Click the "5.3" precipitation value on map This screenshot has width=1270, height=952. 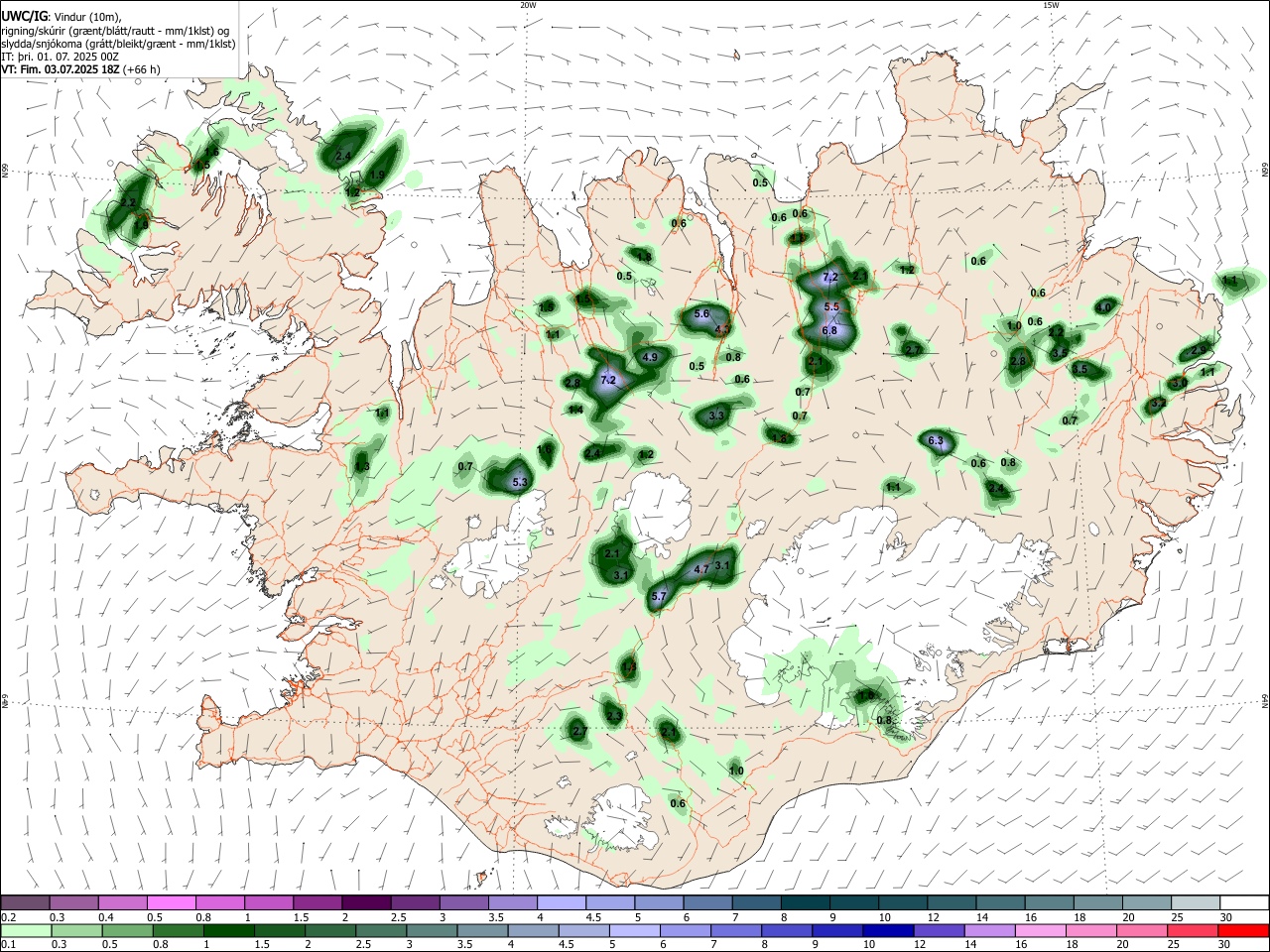pyautogui.click(x=520, y=483)
